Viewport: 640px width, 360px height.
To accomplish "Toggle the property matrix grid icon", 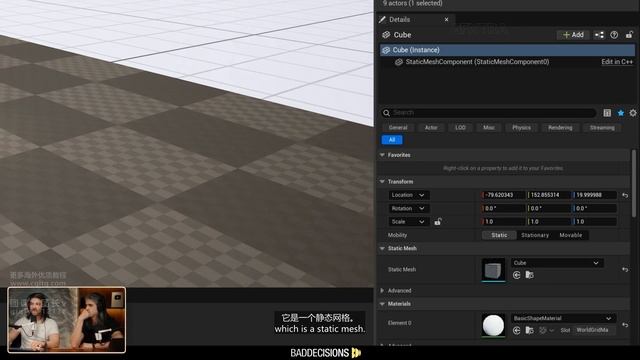I will tap(607, 113).
